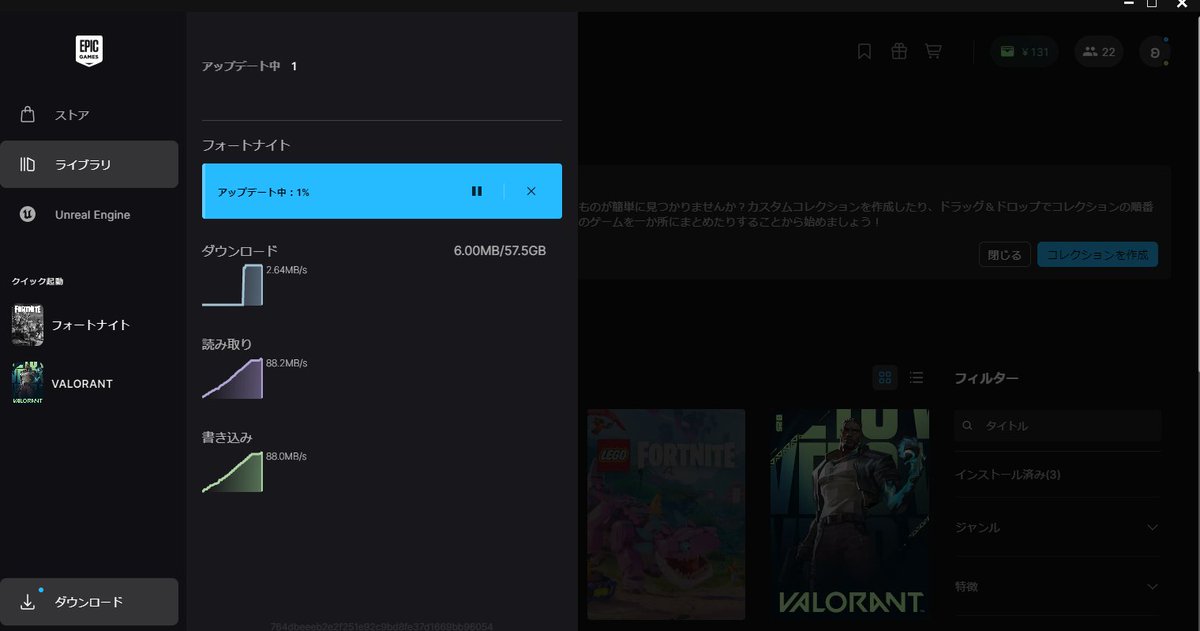
Task: Click the 88.0MB/s write speed value
Action: (286, 456)
